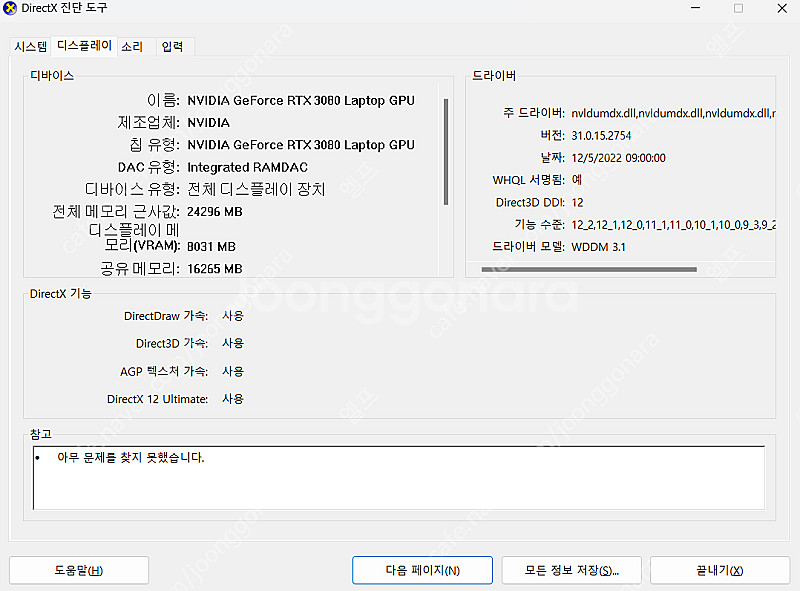This screenshot has height=591, width=800.
Task: Click chip type value RTX 3080 Laptop GPU
Action: (x=301, y=145)
